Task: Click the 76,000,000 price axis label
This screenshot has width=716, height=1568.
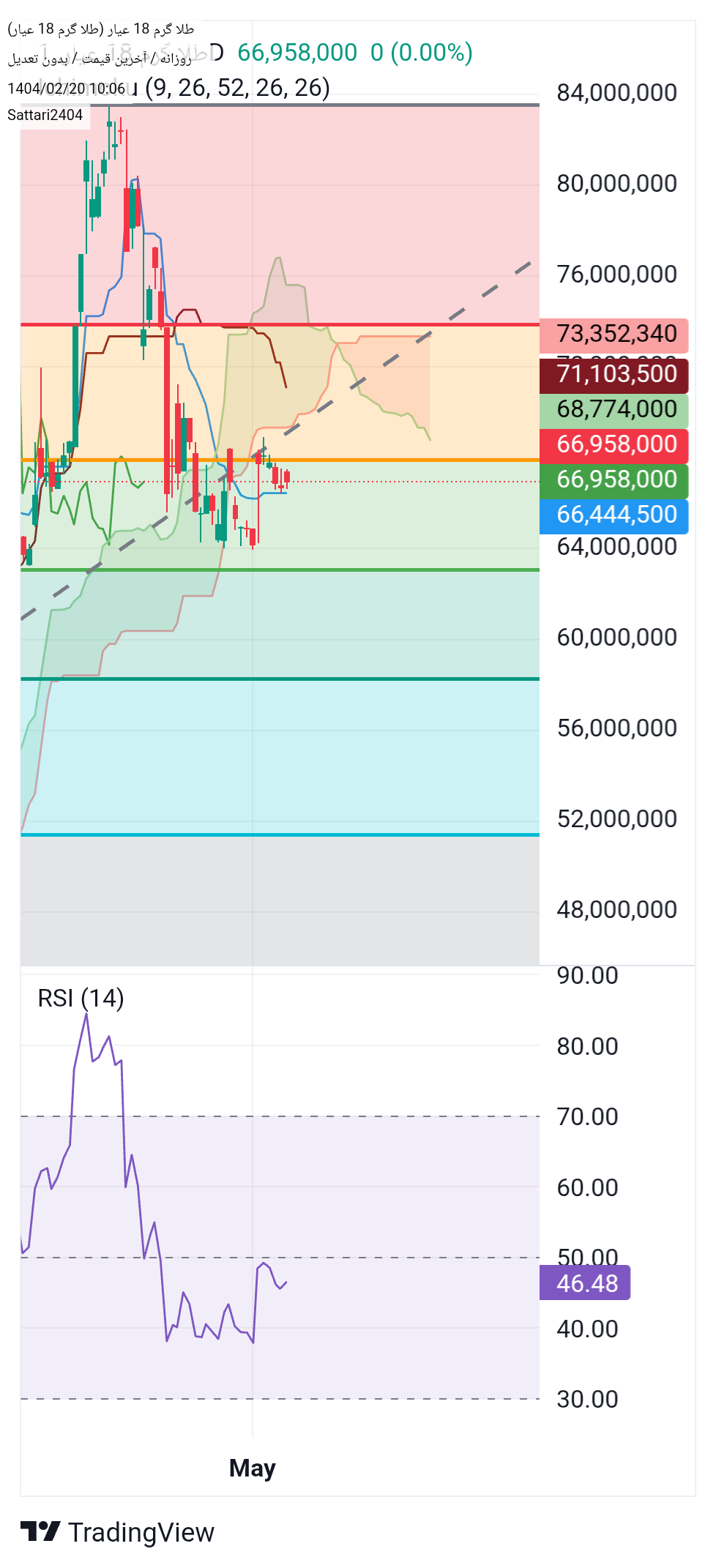Action: [617, 275]
